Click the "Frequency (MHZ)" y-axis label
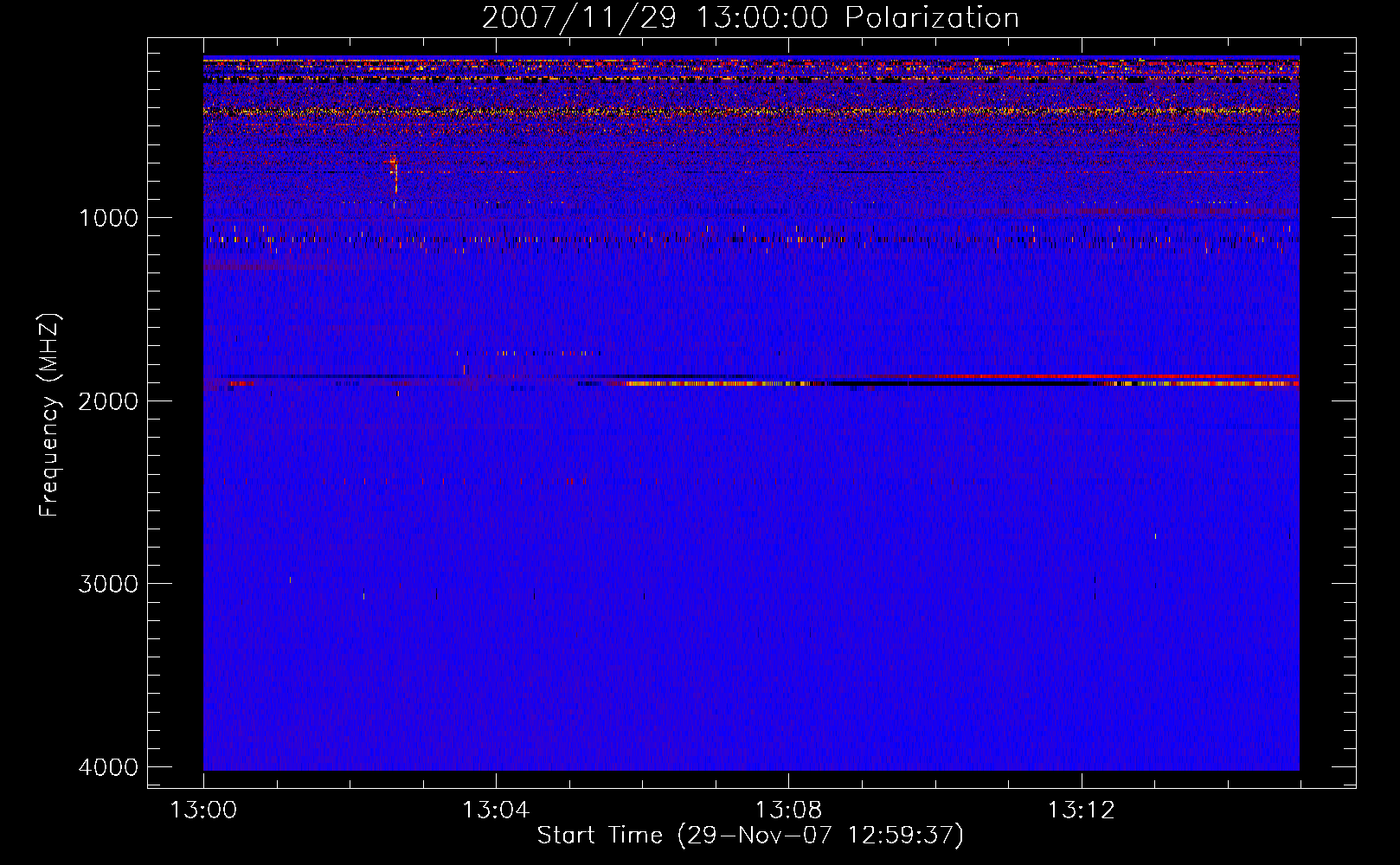 coord(49,415)
